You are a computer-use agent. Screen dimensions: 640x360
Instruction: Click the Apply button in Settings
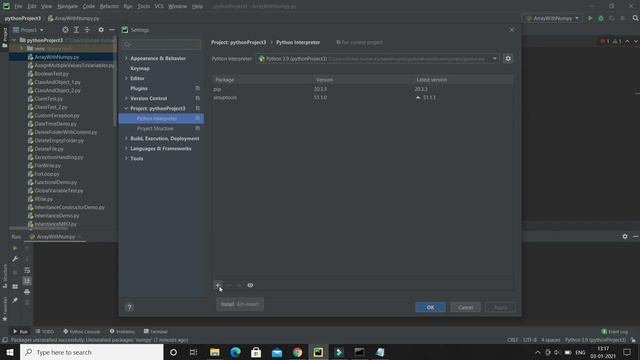(x=500, y=307)
